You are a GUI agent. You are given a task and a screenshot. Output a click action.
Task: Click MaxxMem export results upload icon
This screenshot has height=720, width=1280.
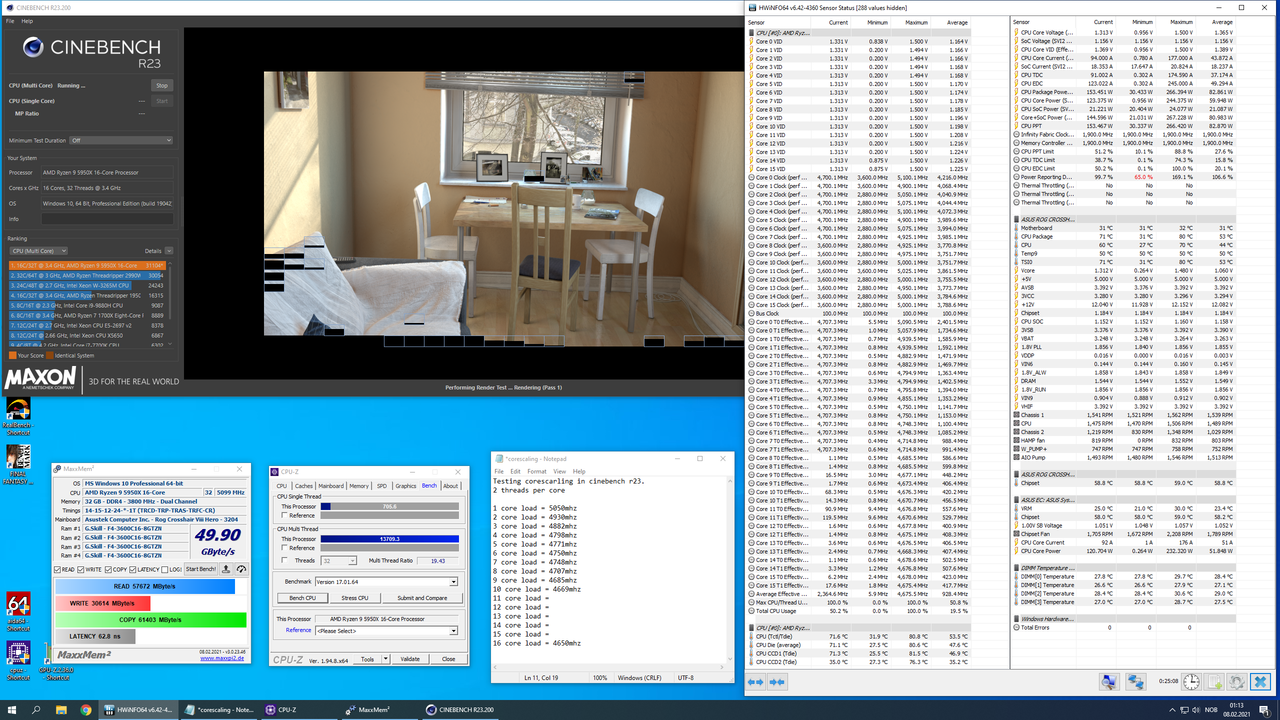coord(226,569)
